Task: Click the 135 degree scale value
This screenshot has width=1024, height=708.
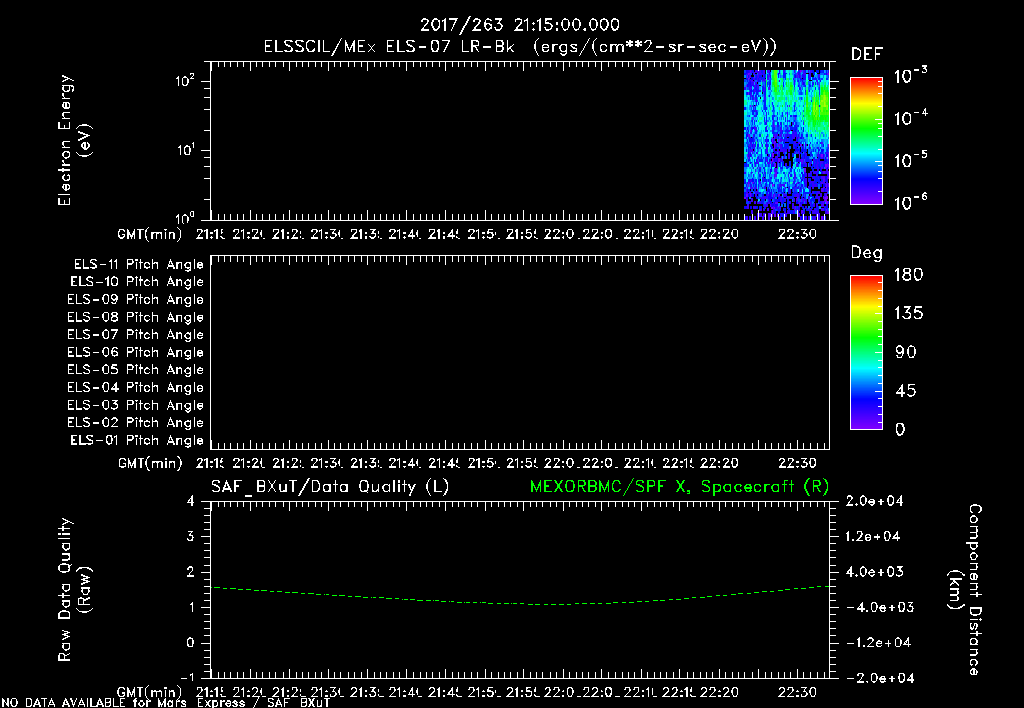Action: coord(908,314)
